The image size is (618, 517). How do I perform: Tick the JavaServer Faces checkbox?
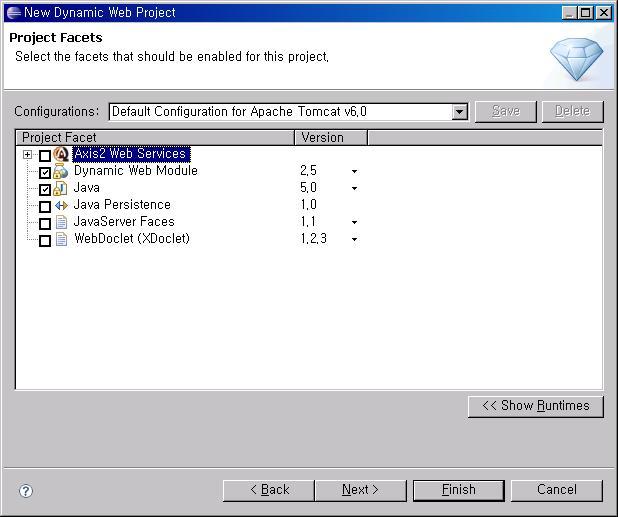coord(45,223)
